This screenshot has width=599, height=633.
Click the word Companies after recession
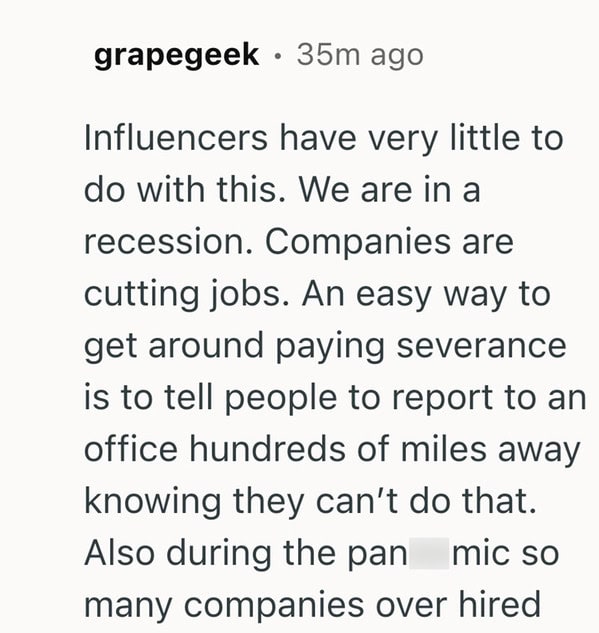click(358, 243)
